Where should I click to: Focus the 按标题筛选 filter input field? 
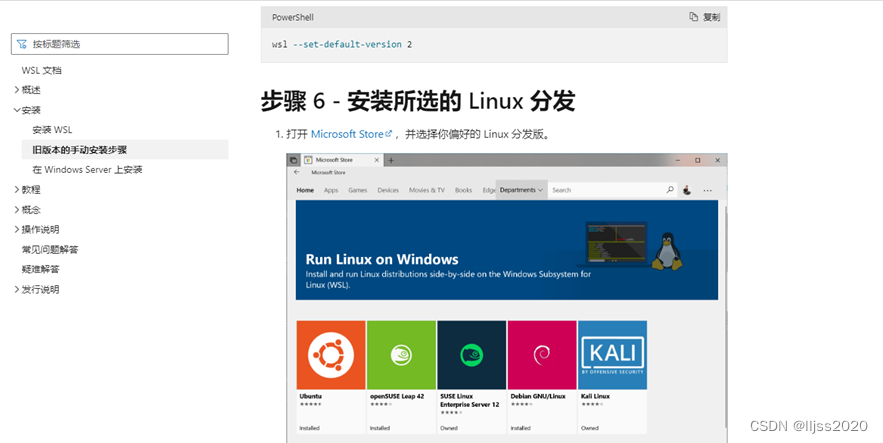tap(119, 44)
